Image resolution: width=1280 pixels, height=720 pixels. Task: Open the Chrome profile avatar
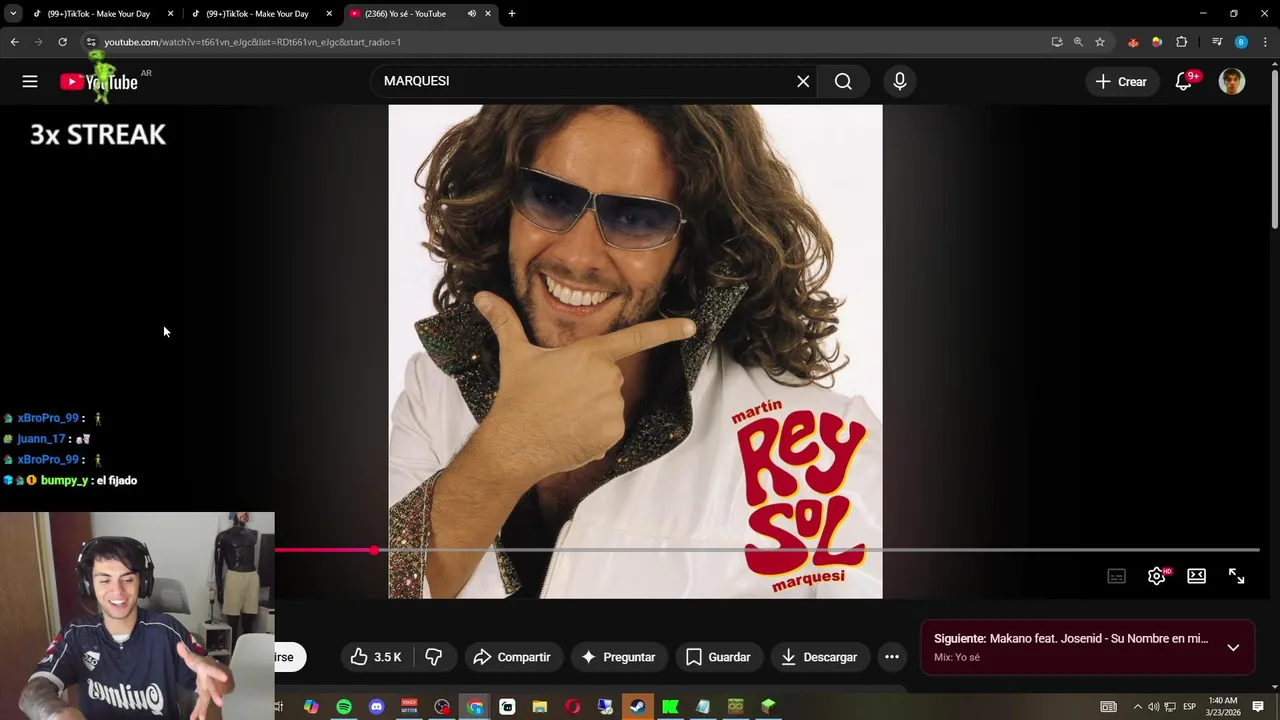click(x=1241, y=42)
